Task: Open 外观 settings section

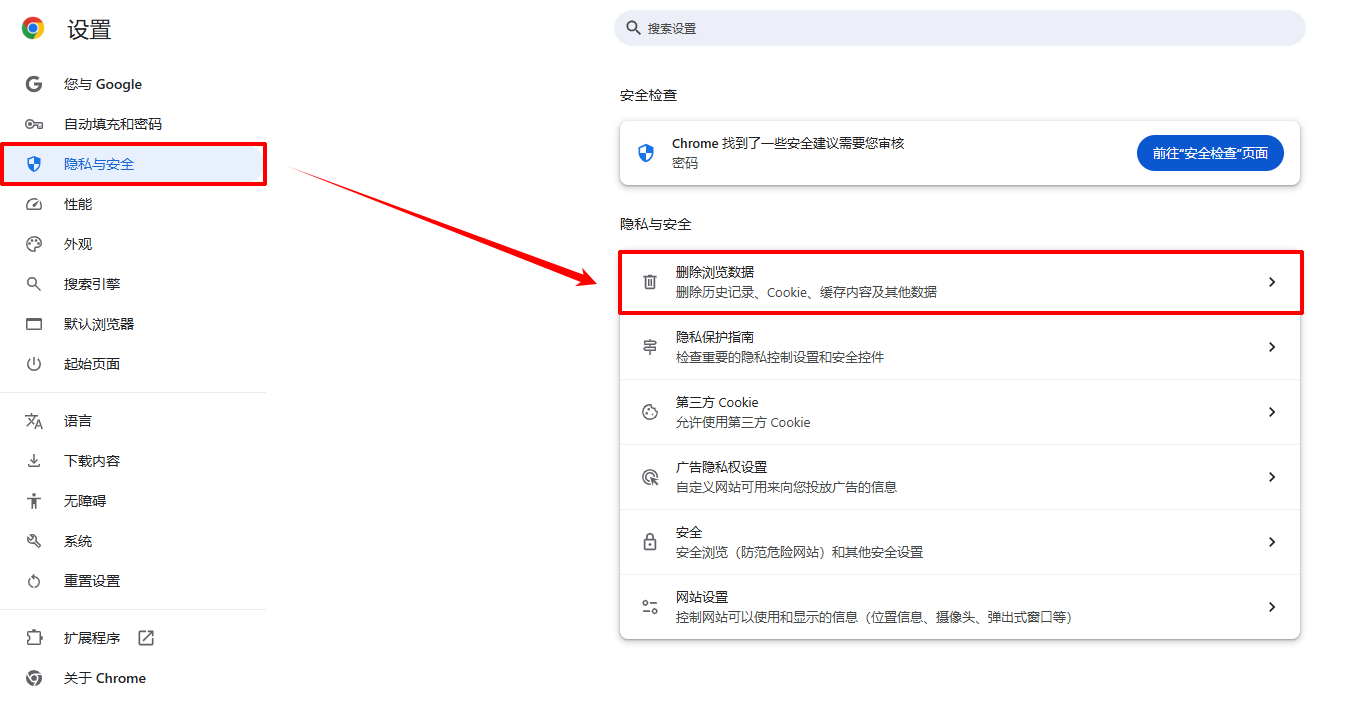Action: [133, 244]
